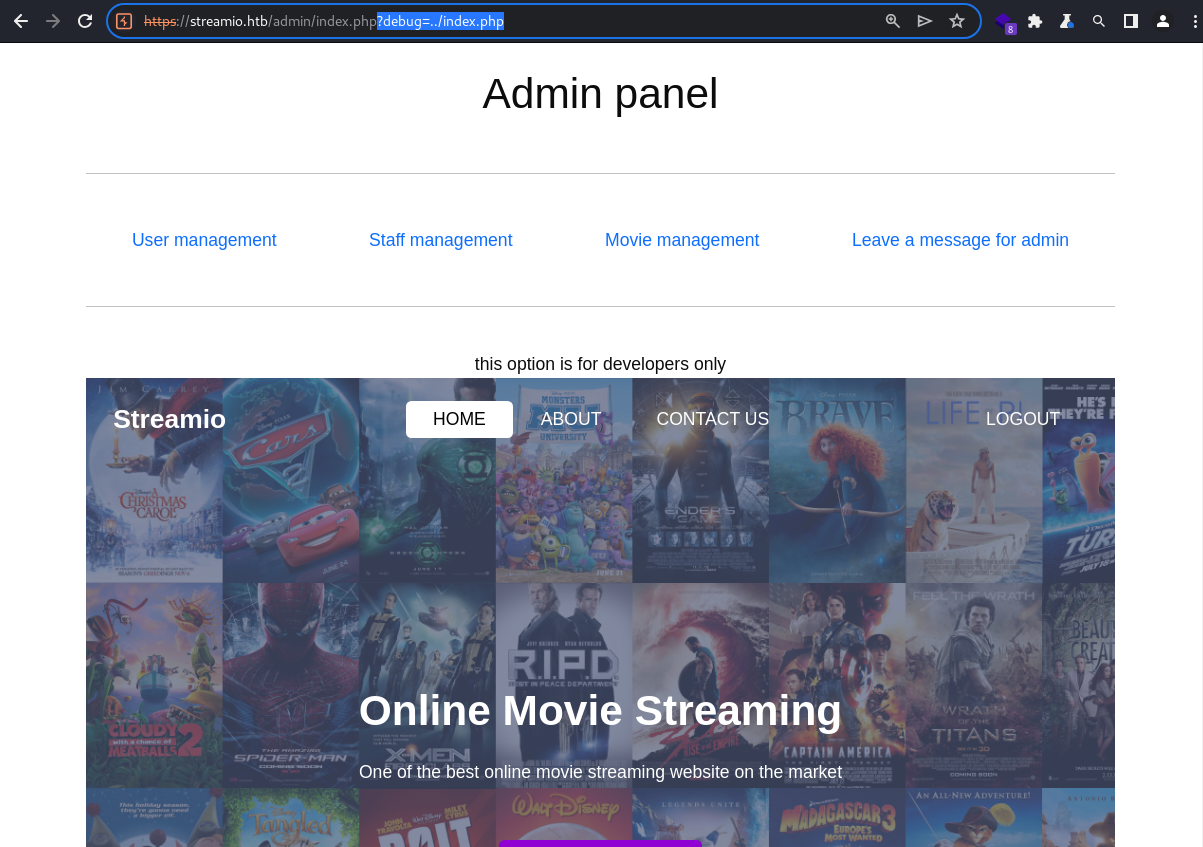This screenshot has width=1203, height=847.
Task: Click the Wrath of the Titans poster
Action: pos(974,686)
